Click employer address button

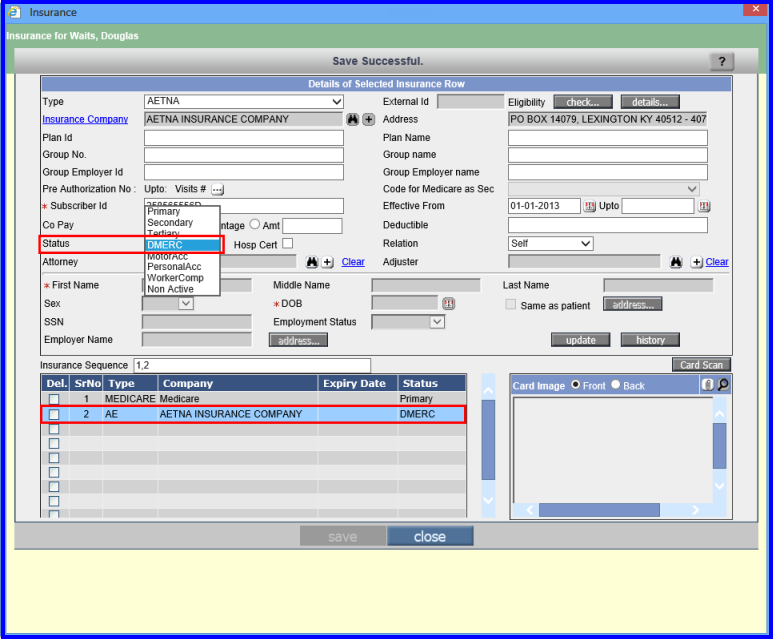pos(298,341)
